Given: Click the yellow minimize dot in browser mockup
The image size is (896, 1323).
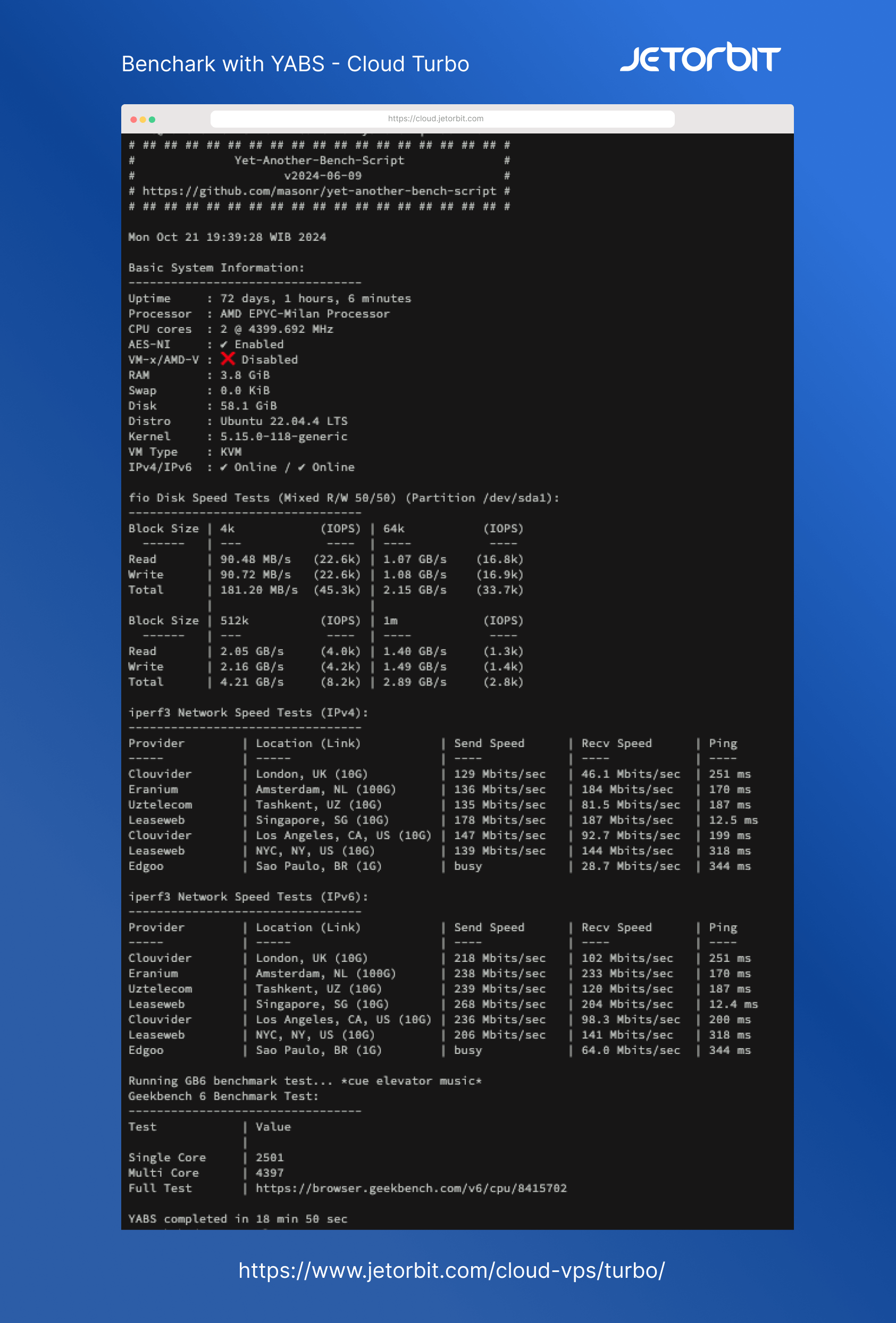Looking at the screenshot, I should click(143, 120).
